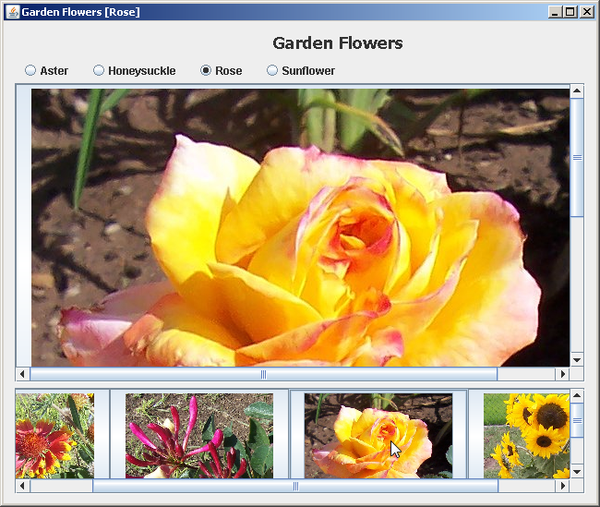Click up arrow on thumbnail strip vertical scrollbar
This screenshot has height=507, width=600.
click(x=576, y=397)
